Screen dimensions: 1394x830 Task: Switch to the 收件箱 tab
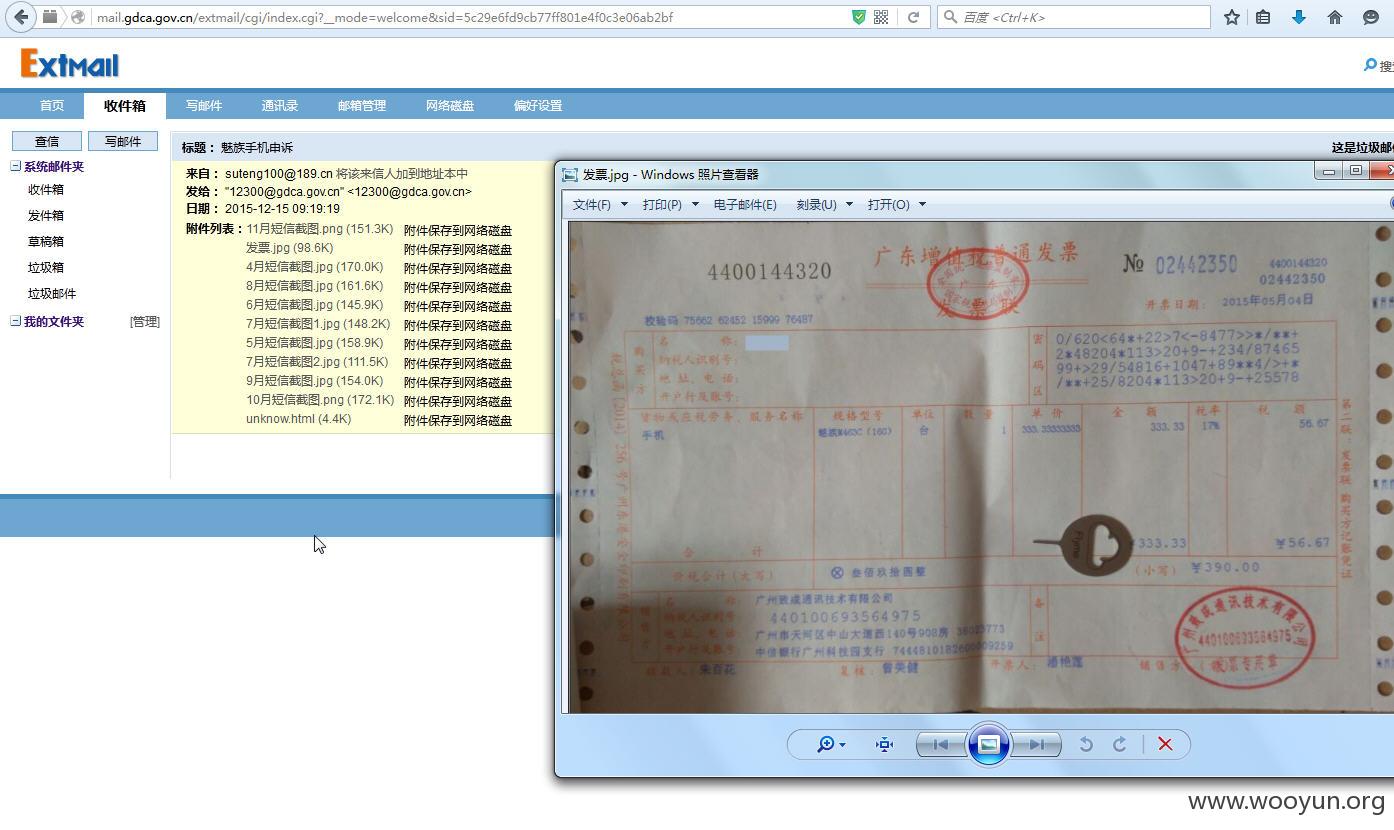(125, 105)
